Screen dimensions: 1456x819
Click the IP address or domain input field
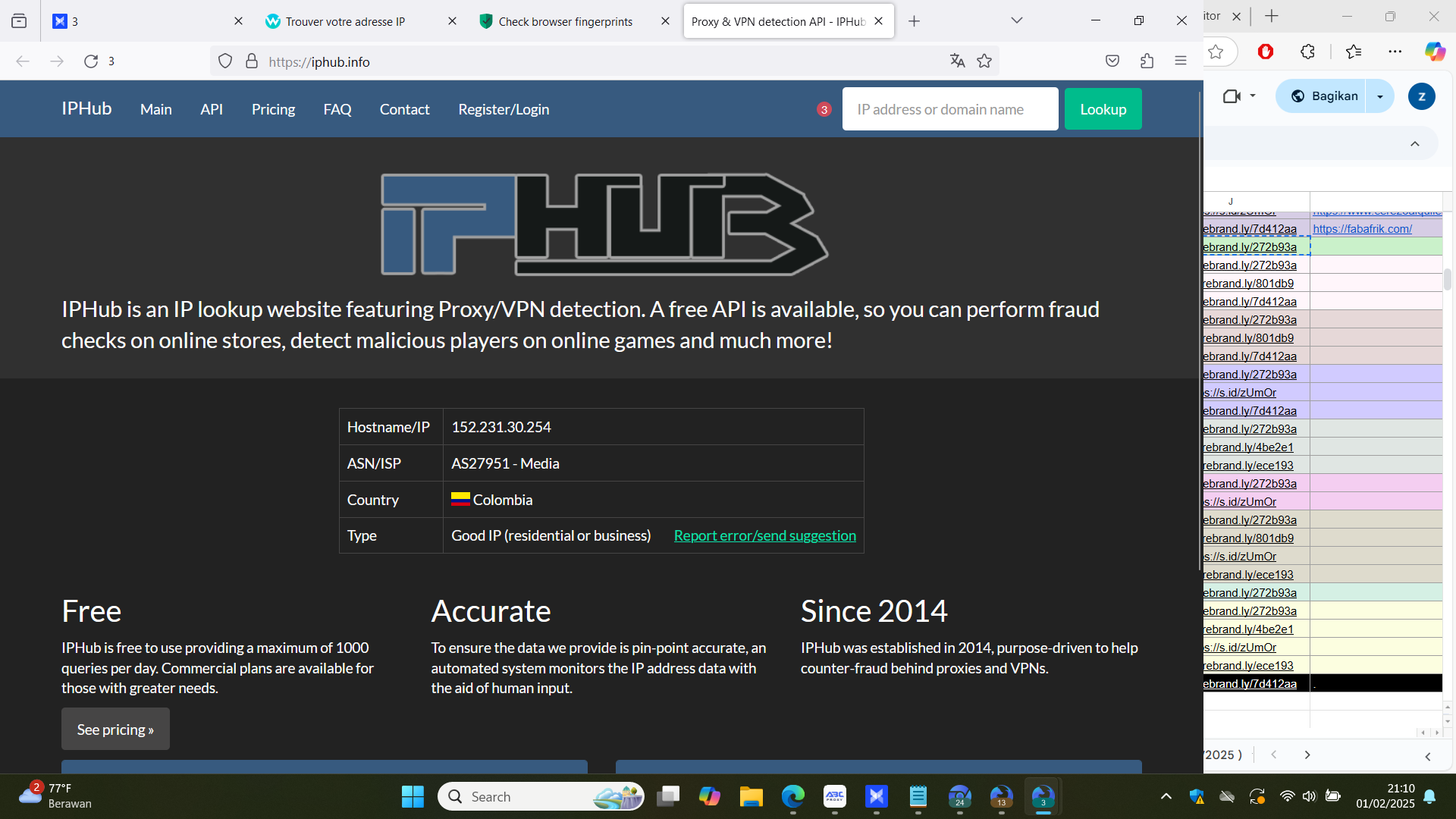point(949,109)
